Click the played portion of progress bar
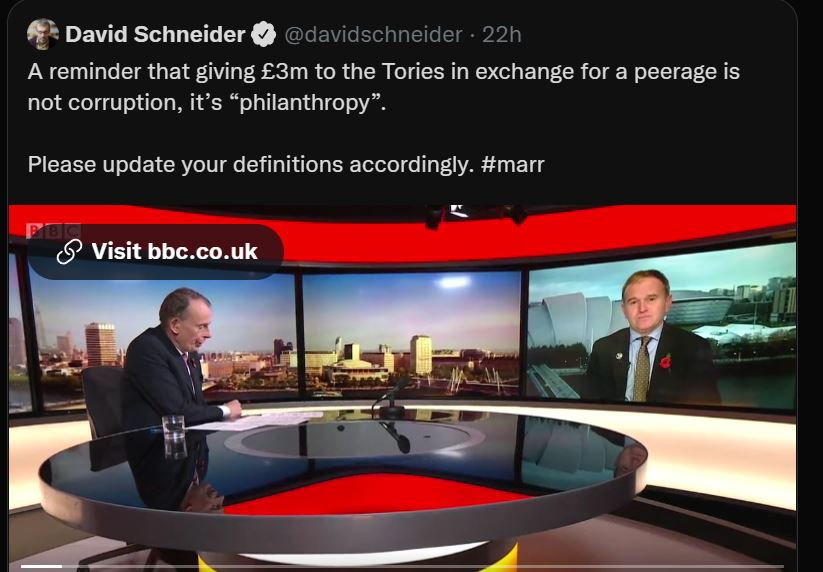 (41, 567)
